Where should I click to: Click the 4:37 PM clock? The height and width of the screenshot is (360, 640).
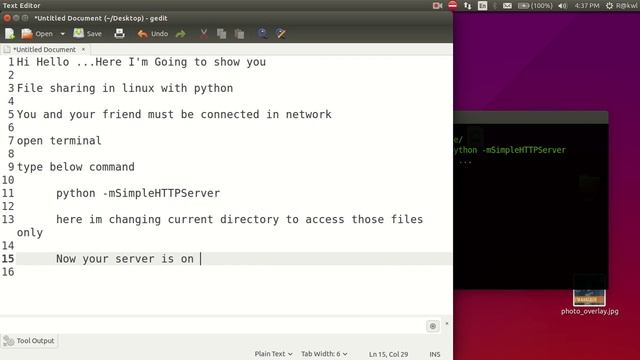click(587, 6)
